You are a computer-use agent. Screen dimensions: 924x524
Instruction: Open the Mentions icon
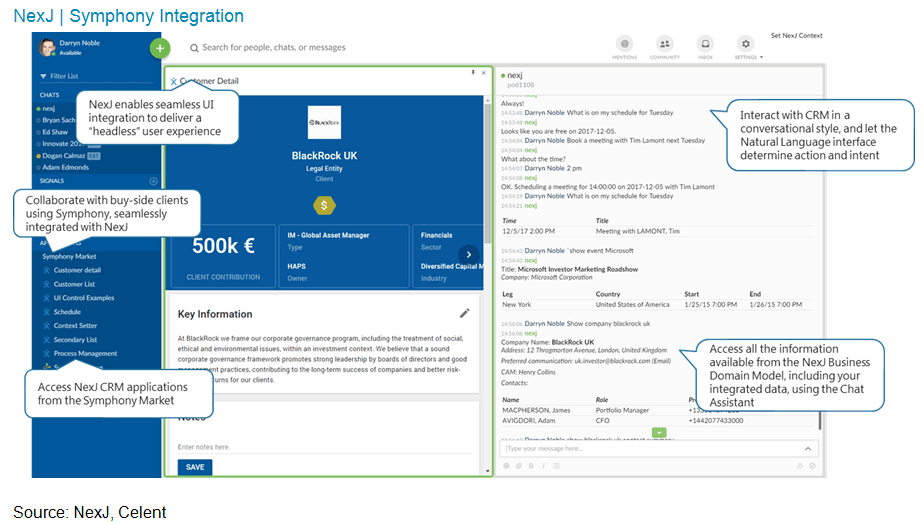coord(625,45)
